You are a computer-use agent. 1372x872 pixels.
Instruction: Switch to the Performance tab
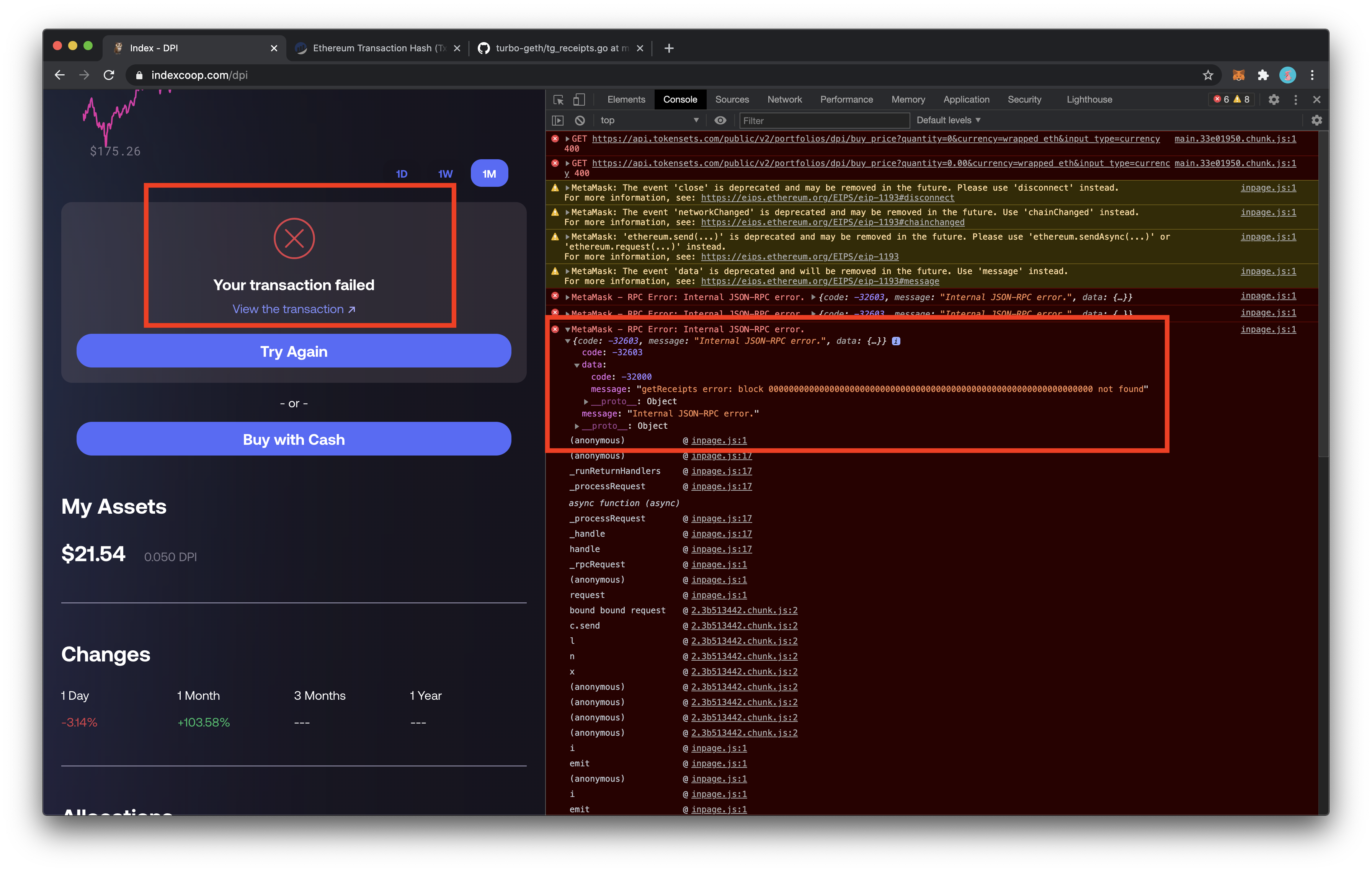coord(846,100)
